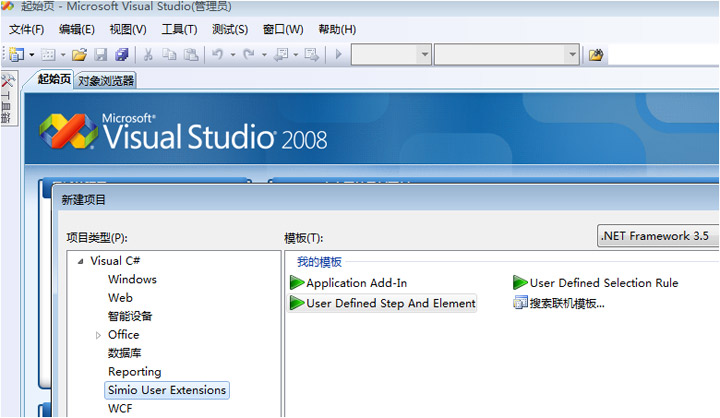Select WCF project type
This screenshot has width=720, height=418.
pos(120,408)
